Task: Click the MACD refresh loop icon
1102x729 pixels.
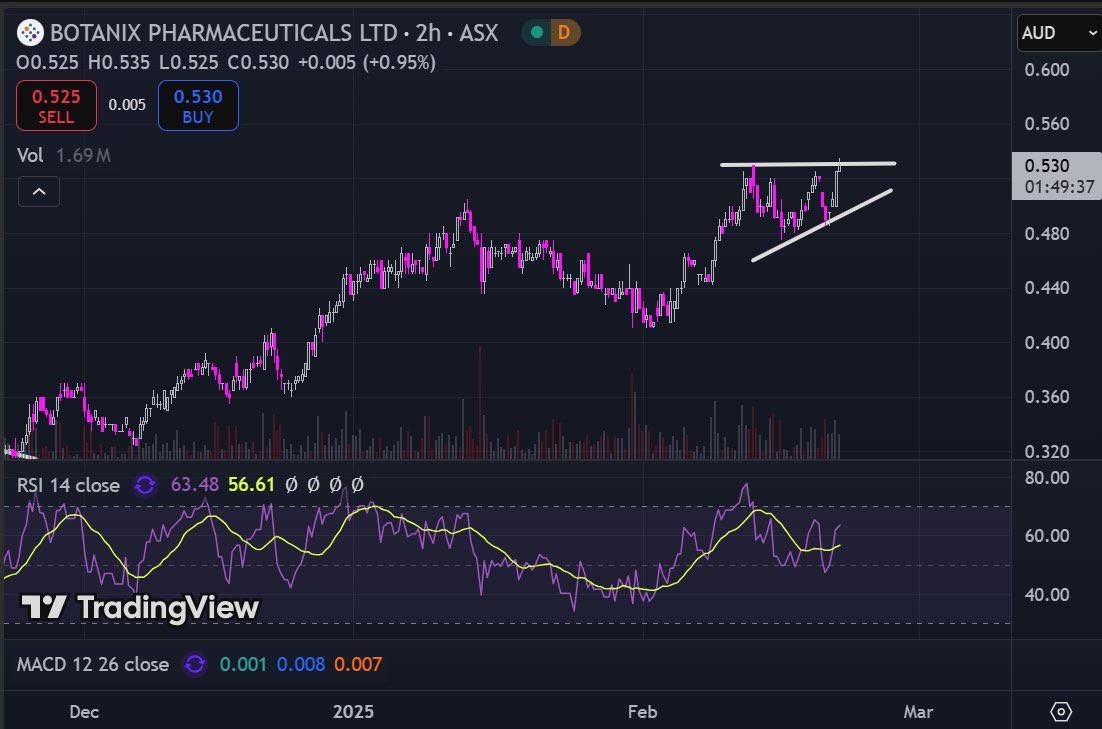Action: 195,664
